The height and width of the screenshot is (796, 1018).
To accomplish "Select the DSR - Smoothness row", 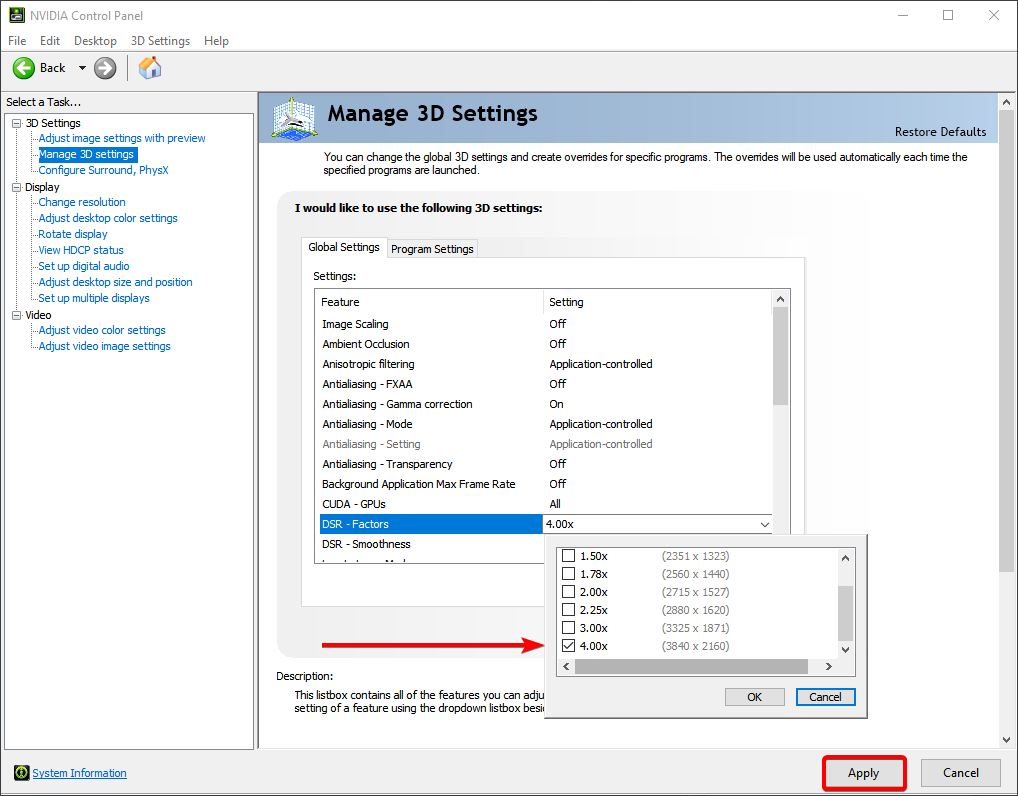I will tap(431, 544).
